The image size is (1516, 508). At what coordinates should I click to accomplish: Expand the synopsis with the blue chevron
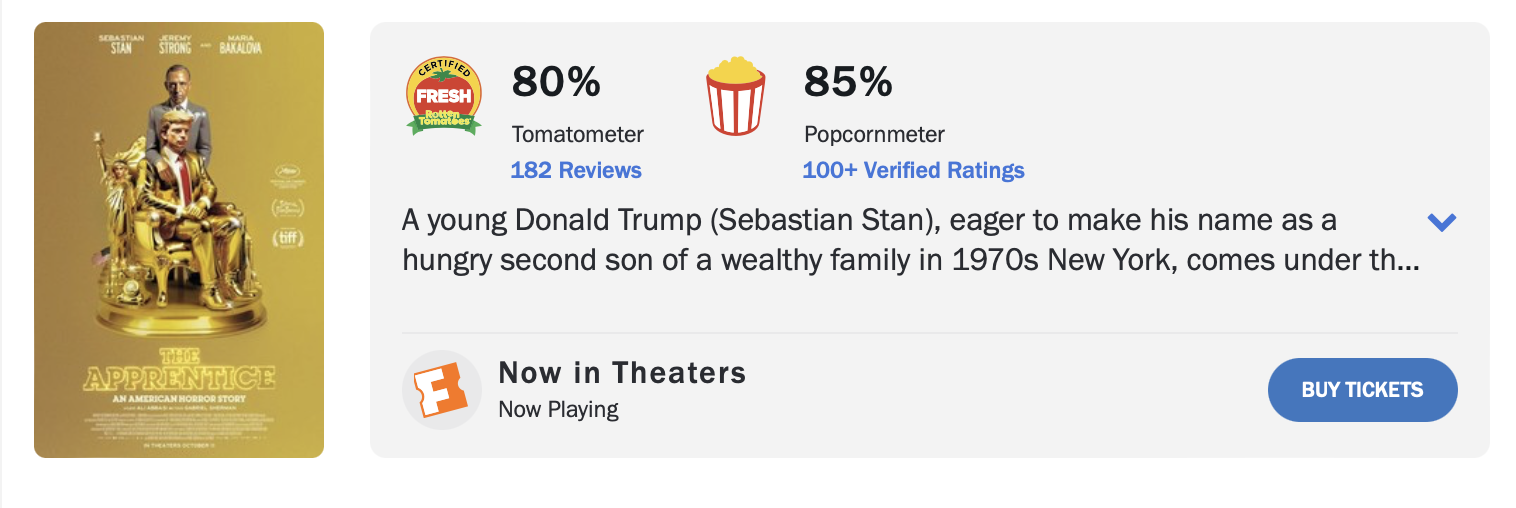1441,222
